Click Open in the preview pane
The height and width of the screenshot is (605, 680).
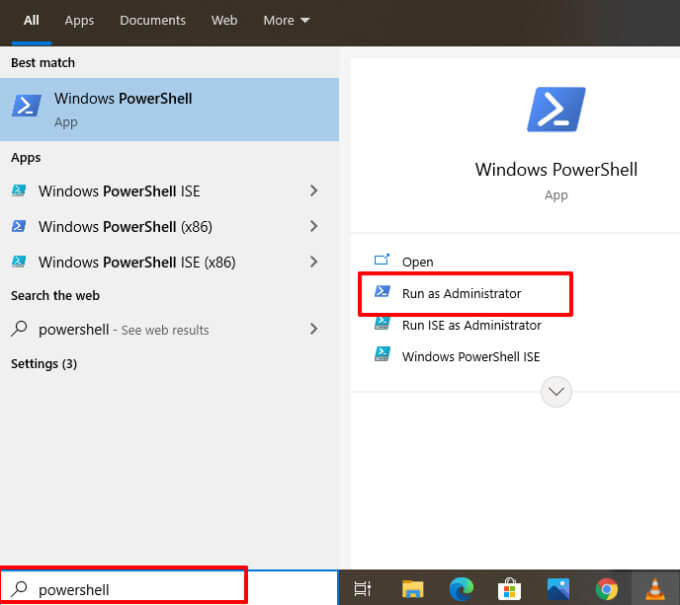pos(417,262)
